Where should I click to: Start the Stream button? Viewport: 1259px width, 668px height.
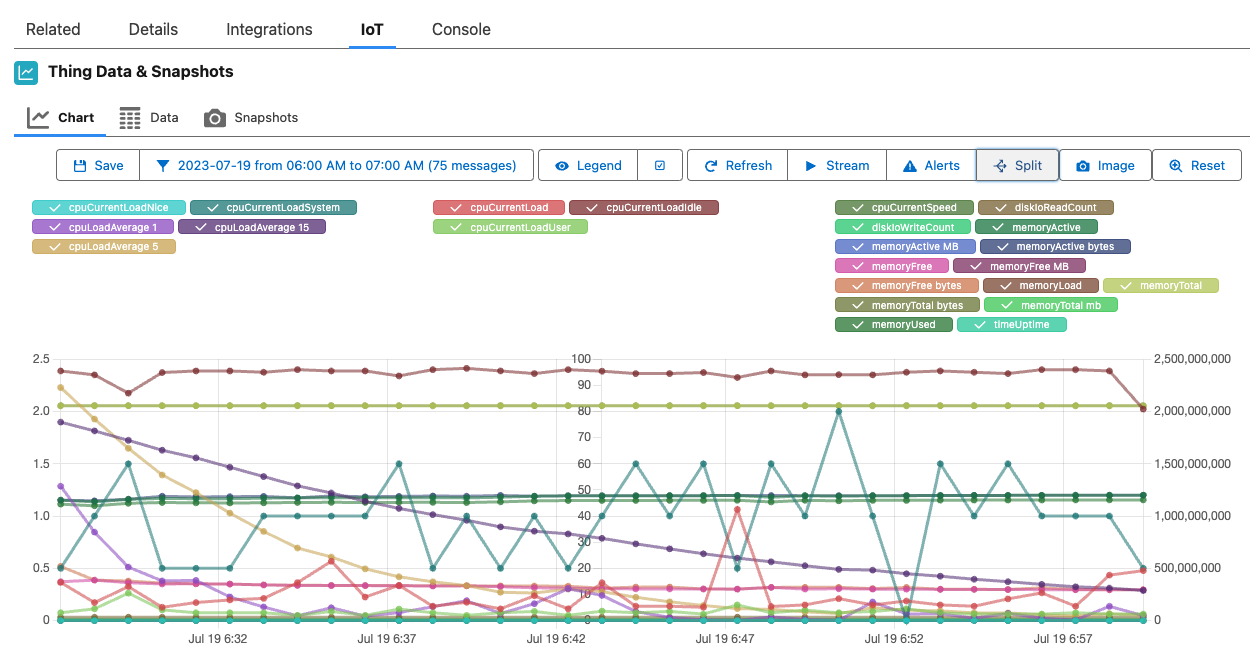click(x=837, y=165)
